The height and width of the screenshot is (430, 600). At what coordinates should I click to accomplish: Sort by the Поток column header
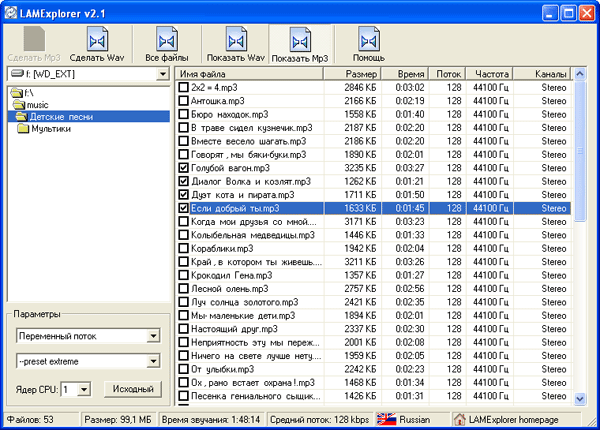coord(447,74)
